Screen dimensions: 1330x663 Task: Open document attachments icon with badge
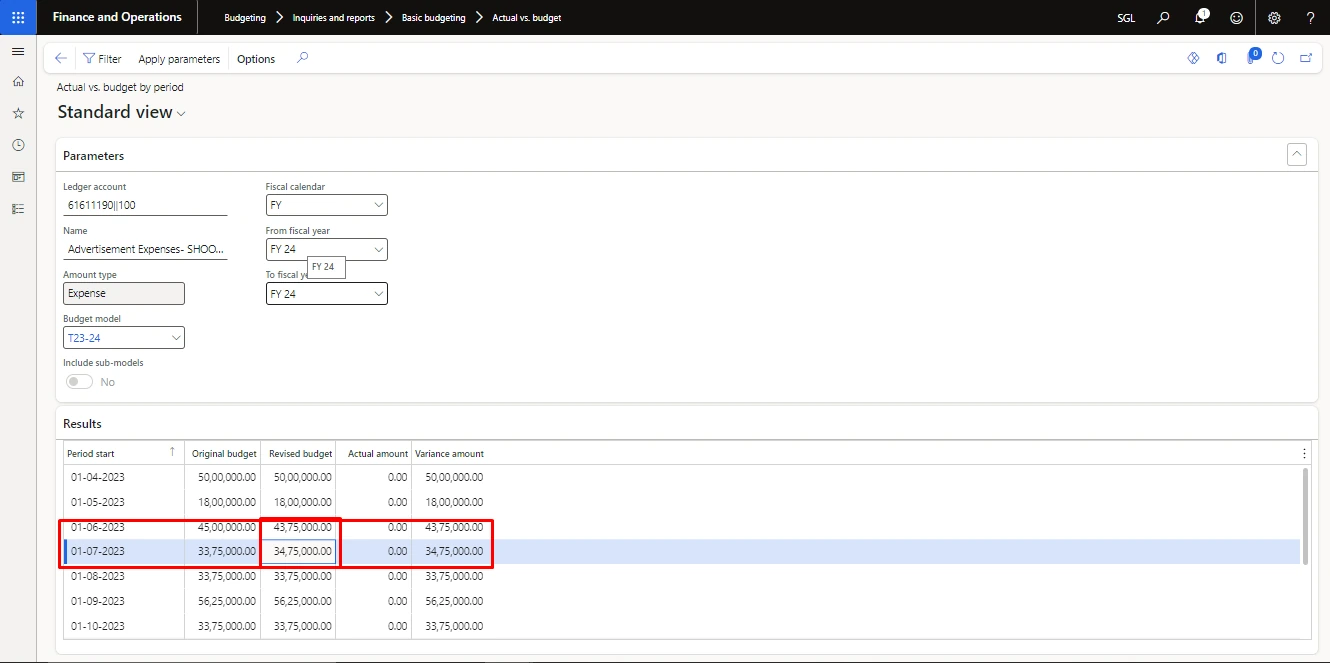(x=1251, y=57)
